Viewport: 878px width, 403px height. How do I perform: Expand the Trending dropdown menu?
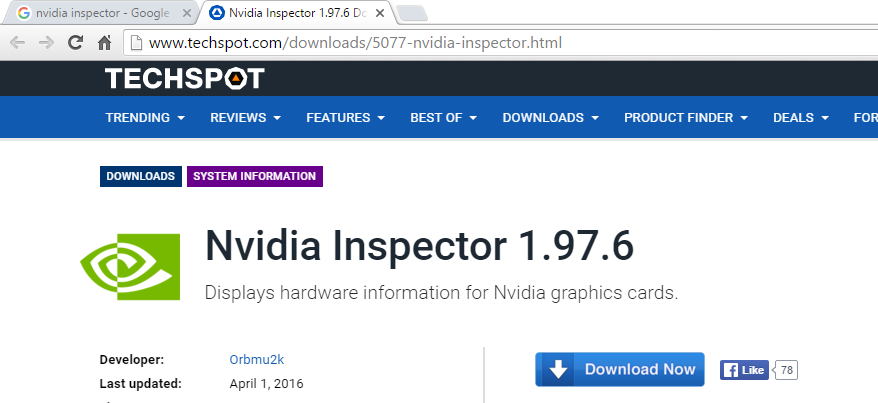[x=145, y=117]
